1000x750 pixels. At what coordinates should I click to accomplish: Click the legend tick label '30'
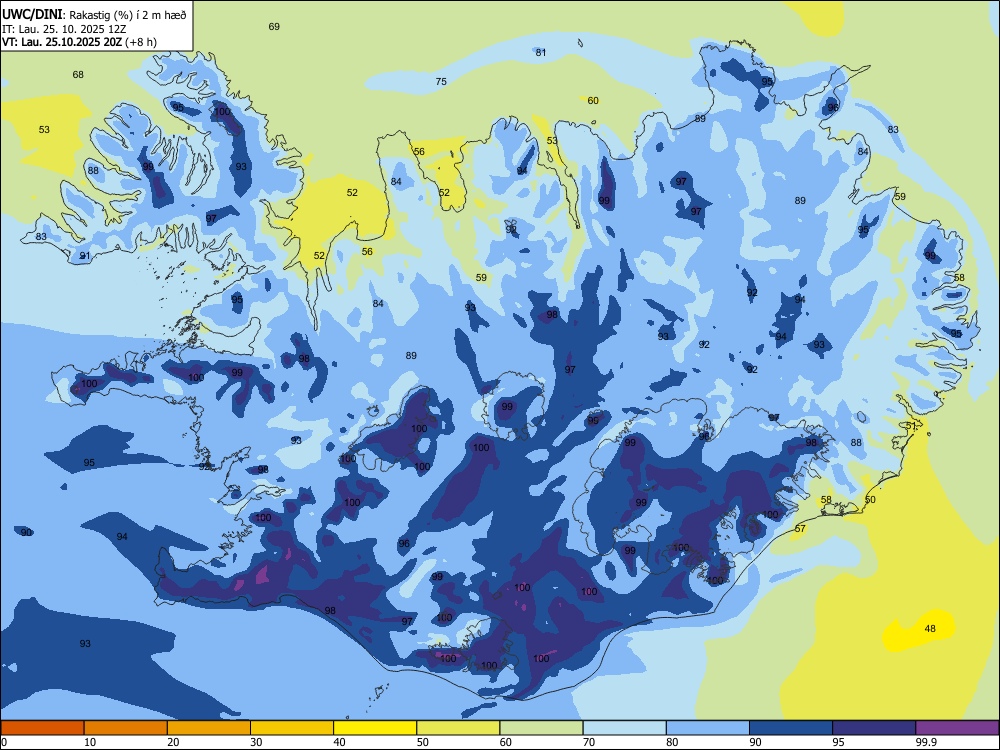(x=256, y=742)
